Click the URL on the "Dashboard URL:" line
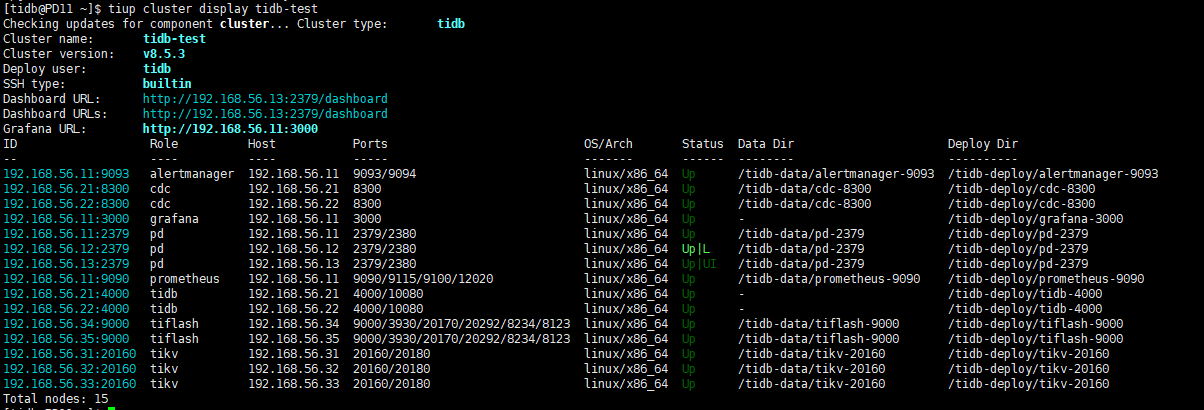 265,99
